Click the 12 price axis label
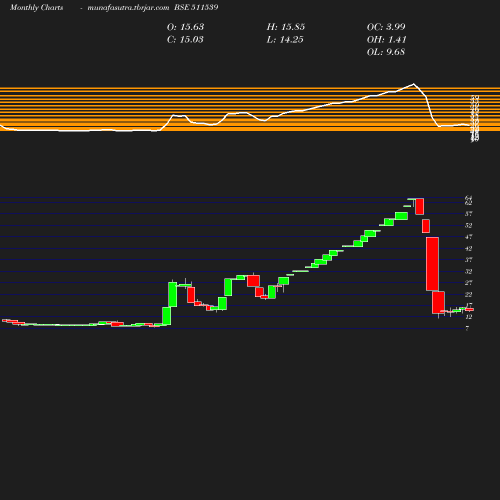This screenshot has width=500, height=500. pos(469,317)
